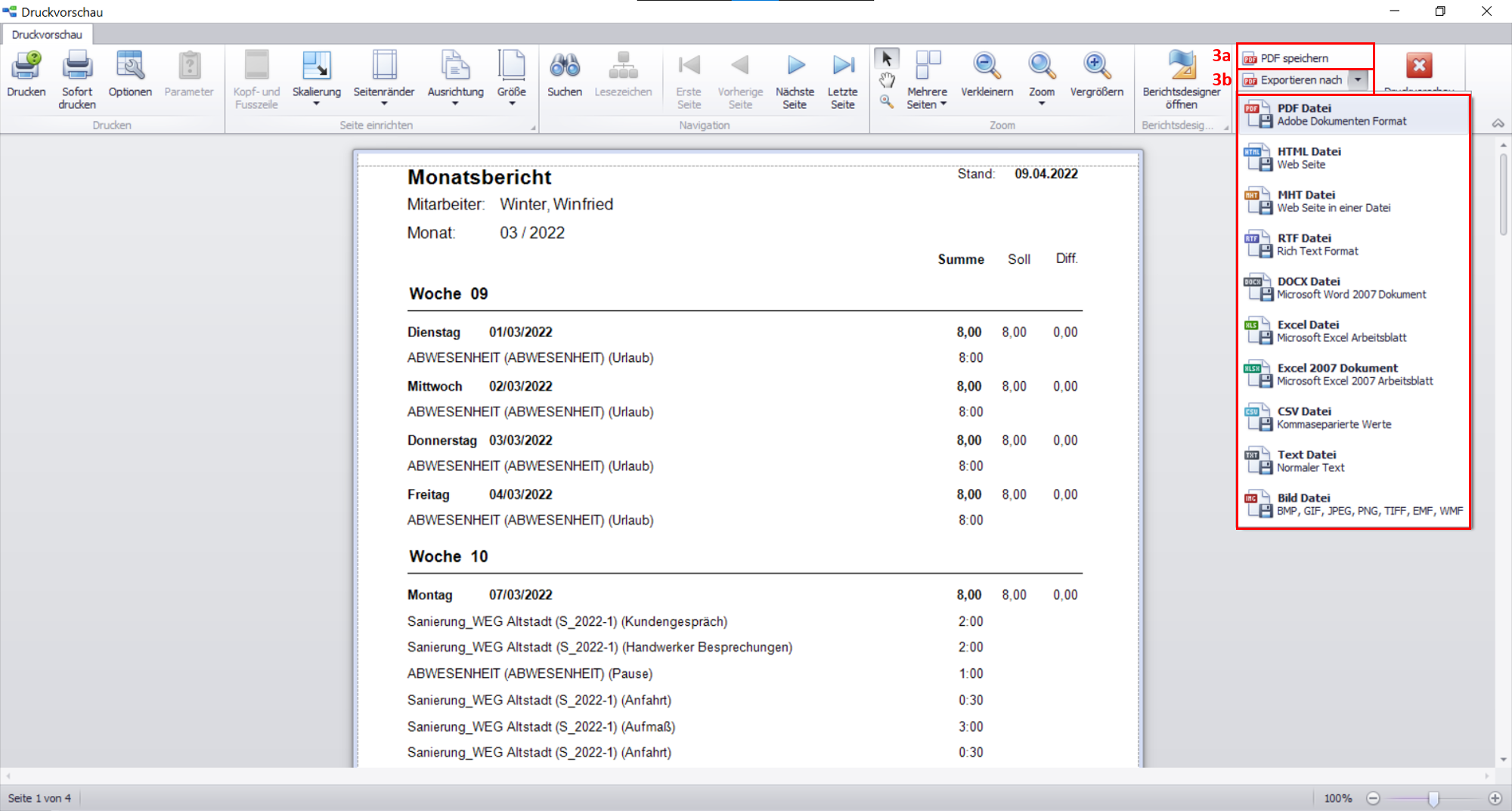Click Dienstag 01/03/2022 row
The width and height of the screenshot is (1512, 811).
(742, 332)
